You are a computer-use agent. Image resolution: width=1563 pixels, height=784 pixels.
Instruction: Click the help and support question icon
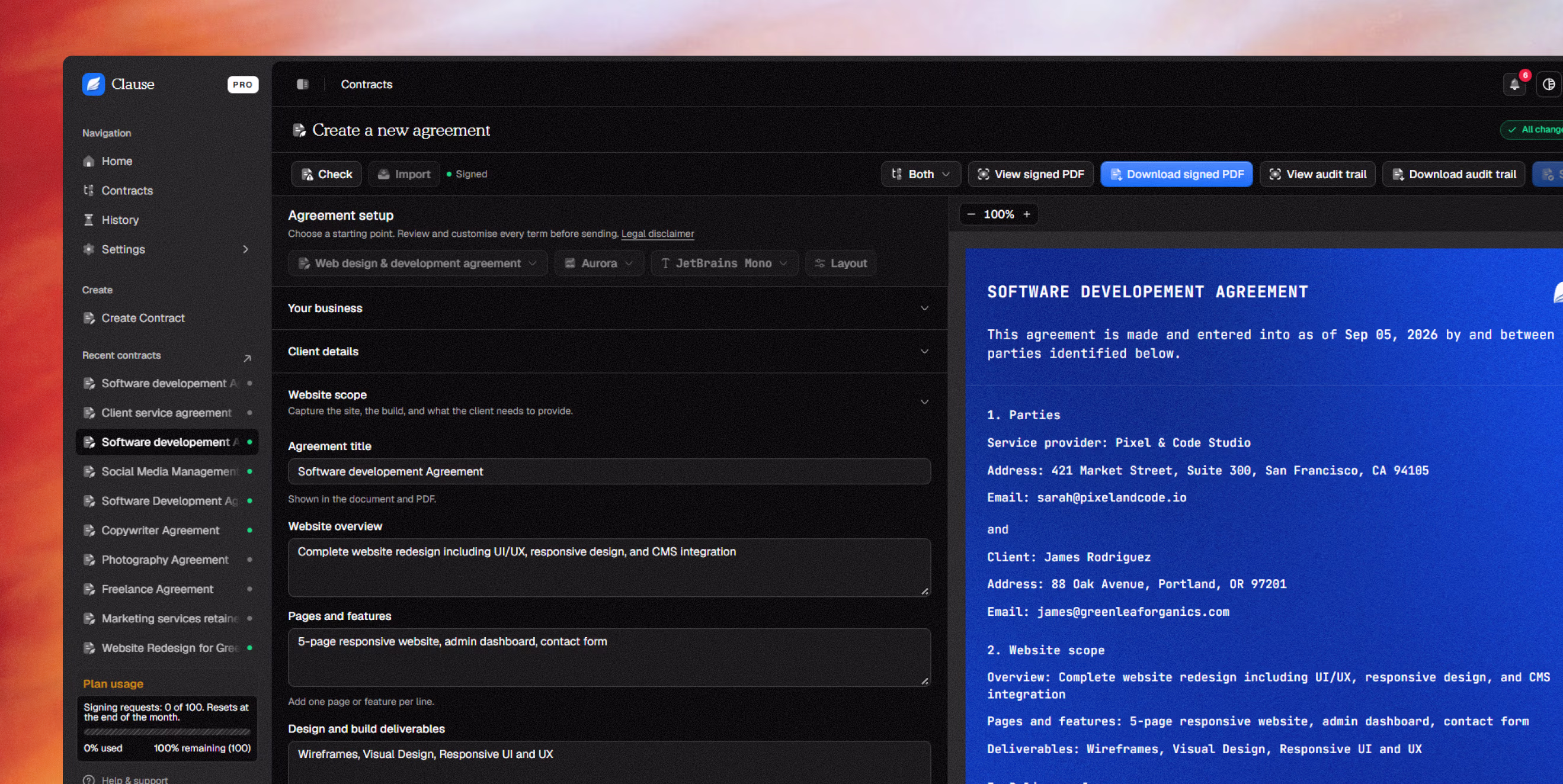pos(89,780)
